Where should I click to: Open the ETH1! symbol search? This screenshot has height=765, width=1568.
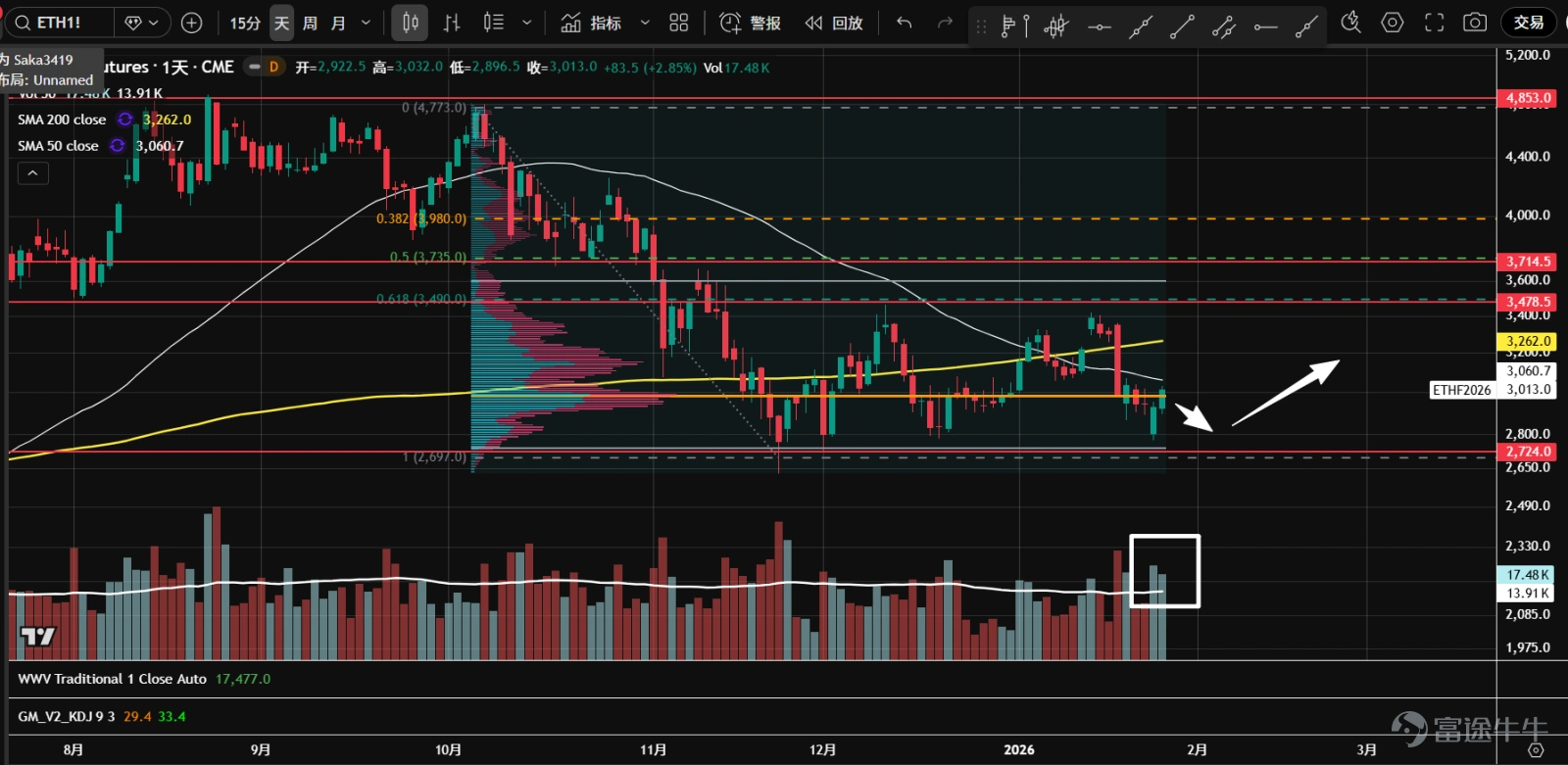(59, 23)
